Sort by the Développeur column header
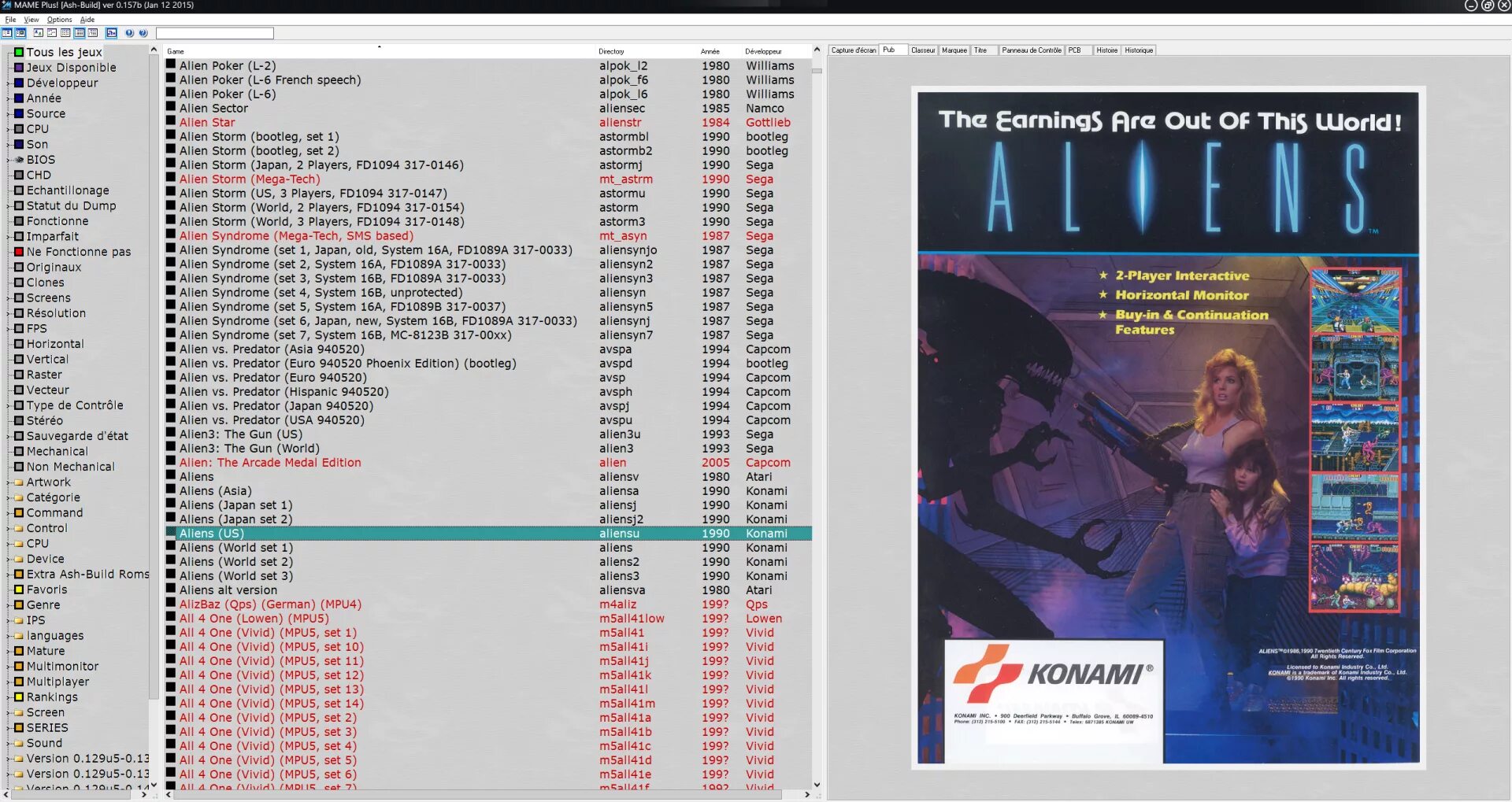 (x=777, y=51)
